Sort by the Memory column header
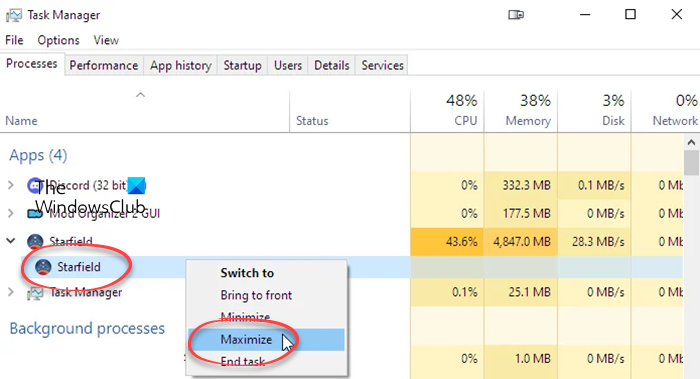The height and width of the screenshot is (379, 700). click(x=521, y=111)
